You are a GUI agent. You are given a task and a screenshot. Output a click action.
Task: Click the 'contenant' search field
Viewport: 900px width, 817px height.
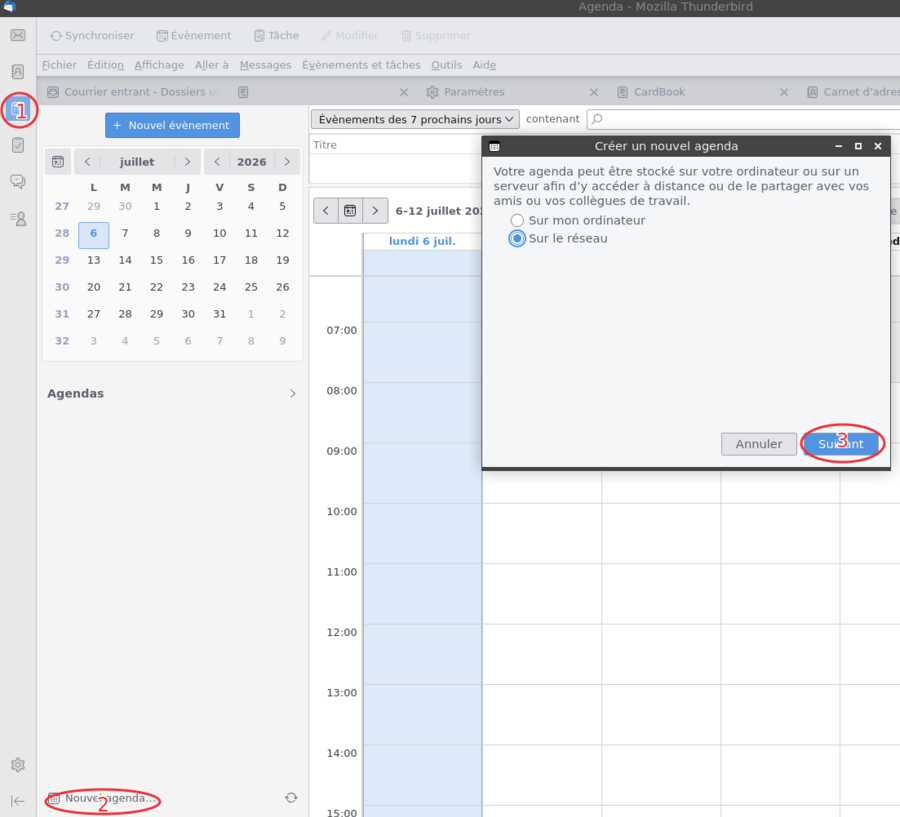coord(743,119)
